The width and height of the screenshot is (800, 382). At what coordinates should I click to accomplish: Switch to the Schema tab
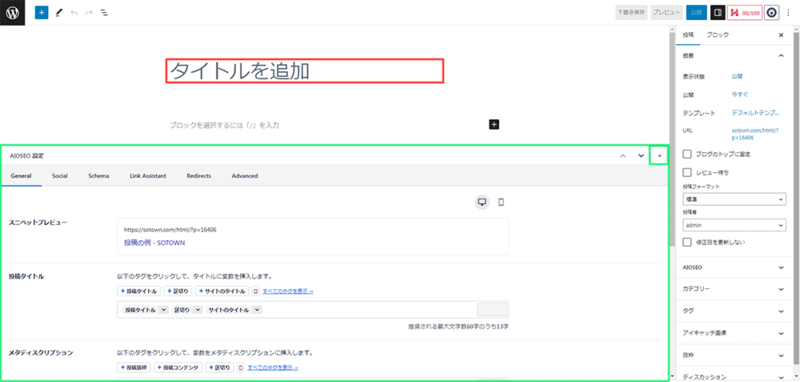tap(98, 175)
